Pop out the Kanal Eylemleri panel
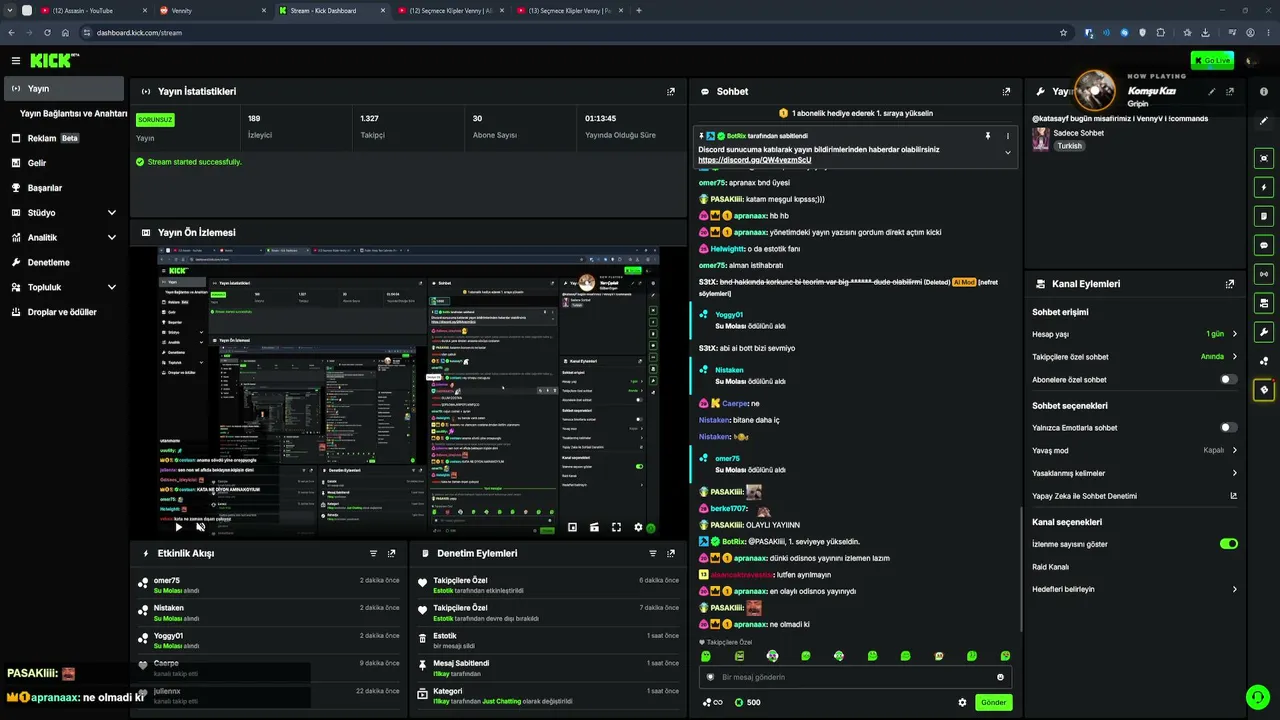Screen dimensions: 1280x720 [x=1230, y=284]
